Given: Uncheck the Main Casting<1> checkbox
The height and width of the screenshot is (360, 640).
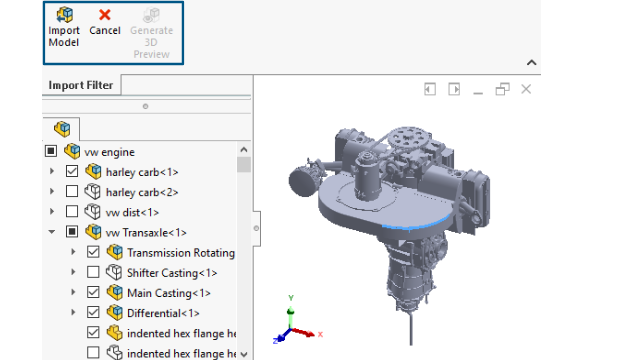Looking at the screenshot, I should coord(93,292).
